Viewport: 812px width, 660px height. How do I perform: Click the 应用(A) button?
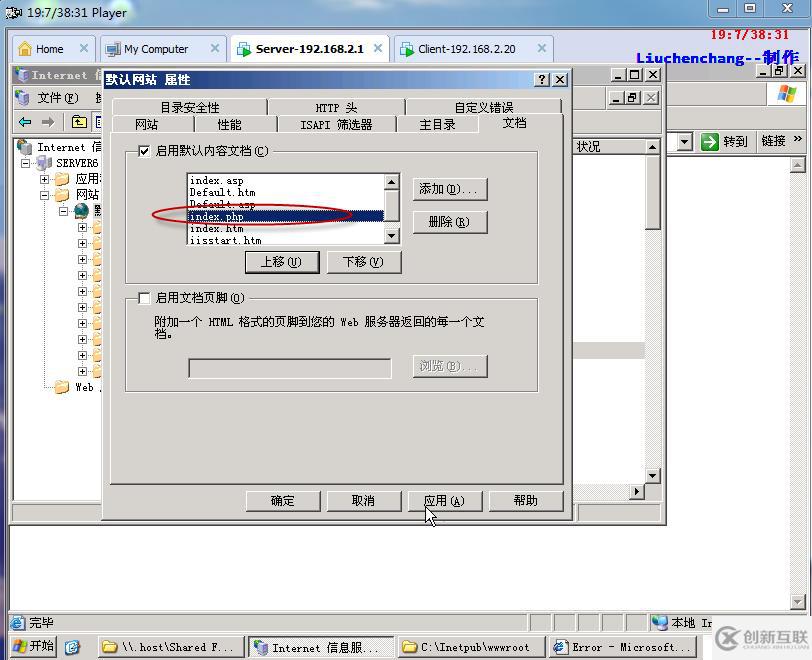point(445,501)
